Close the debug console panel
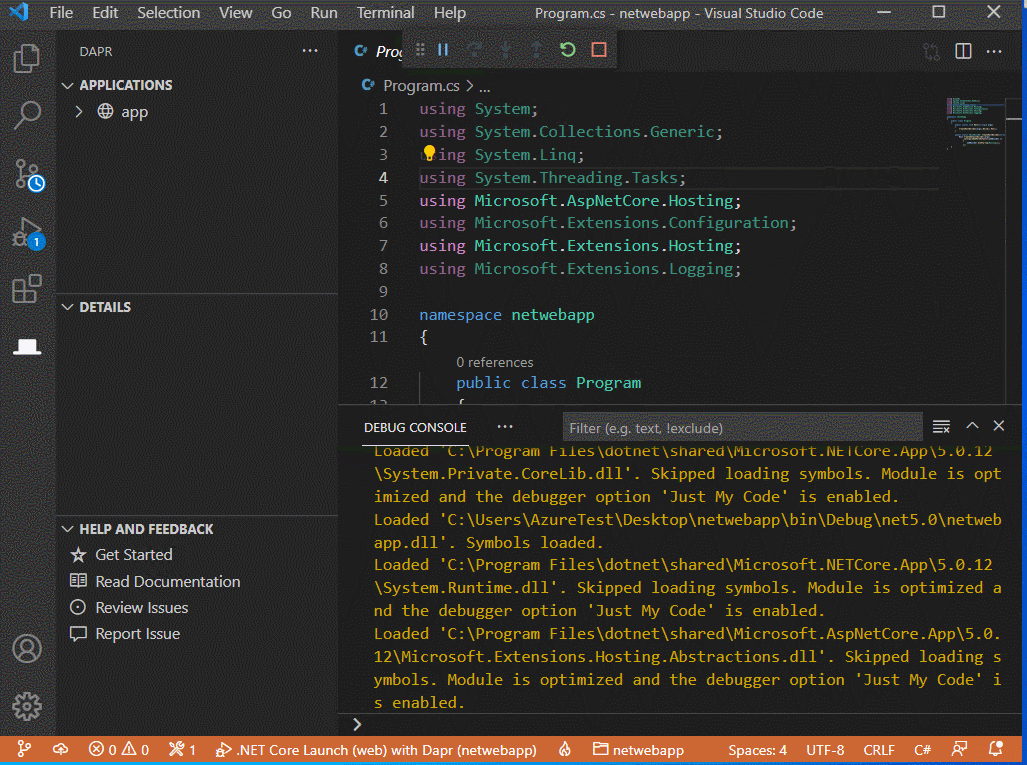Viewport: 1027px width, 765px height. (x=999, y=426)
